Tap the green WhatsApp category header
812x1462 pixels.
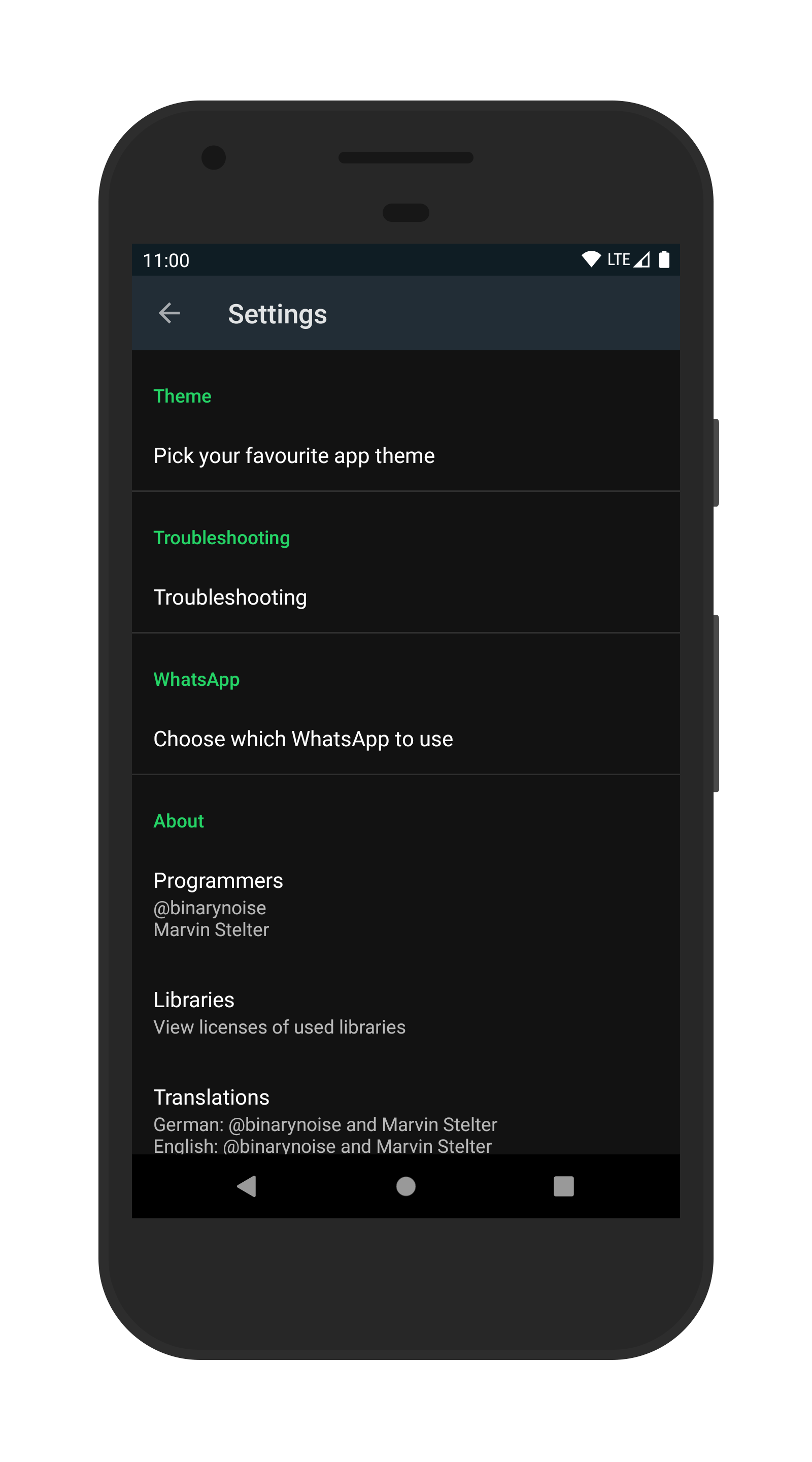click(196, 680)
